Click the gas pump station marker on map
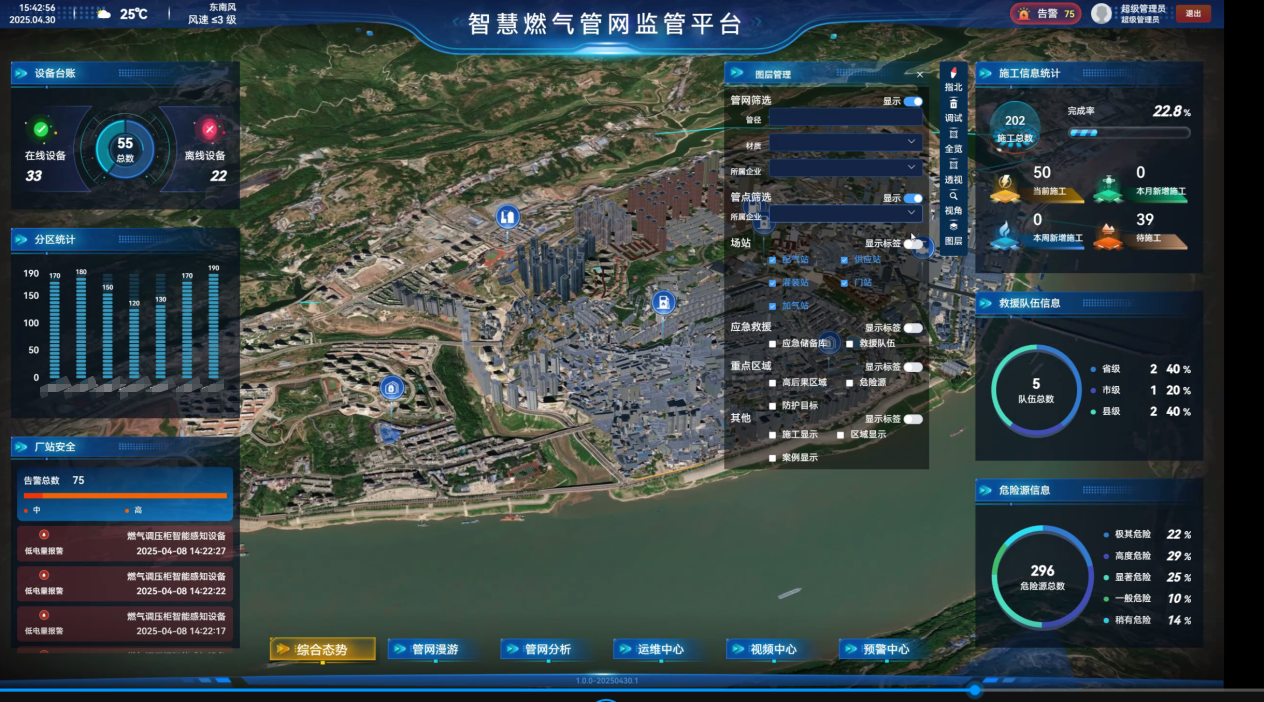The image size is (1264, 702). (x=662, y=301)
